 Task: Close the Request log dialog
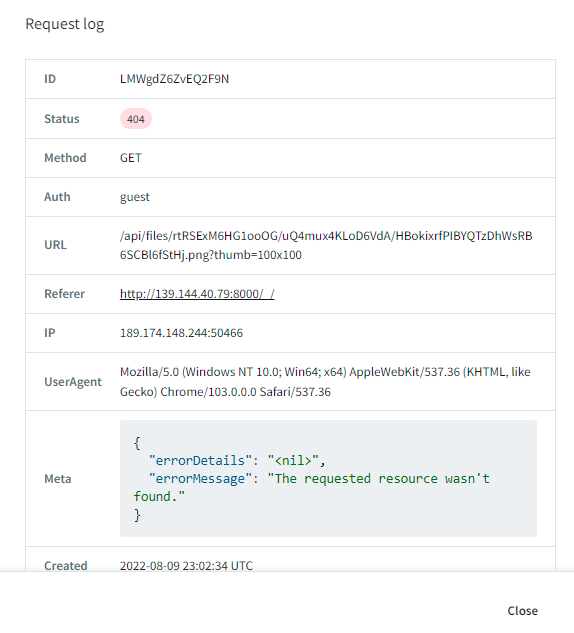point(522,610)
